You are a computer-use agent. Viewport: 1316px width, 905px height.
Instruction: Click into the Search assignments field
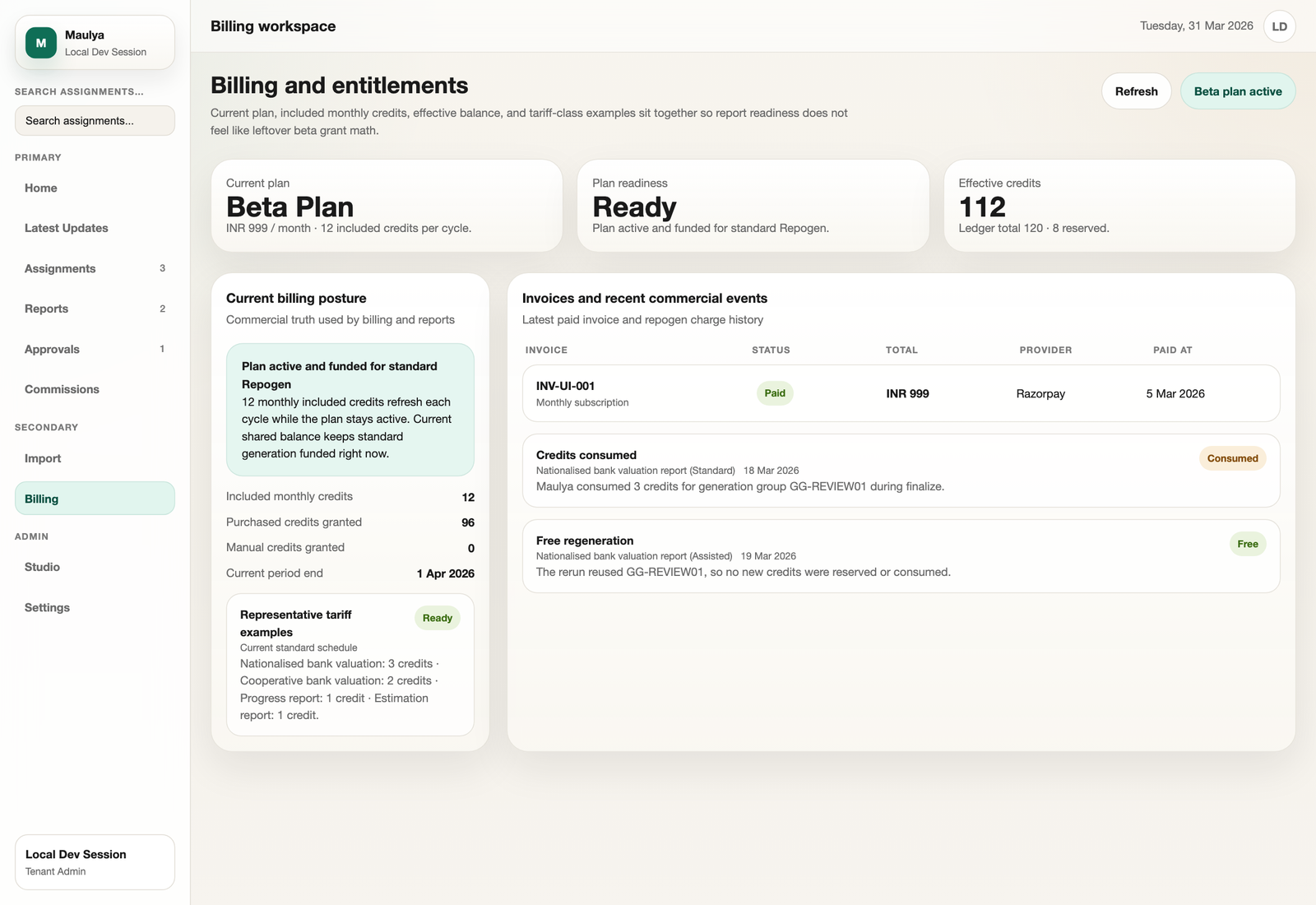[x=95, y=120]
